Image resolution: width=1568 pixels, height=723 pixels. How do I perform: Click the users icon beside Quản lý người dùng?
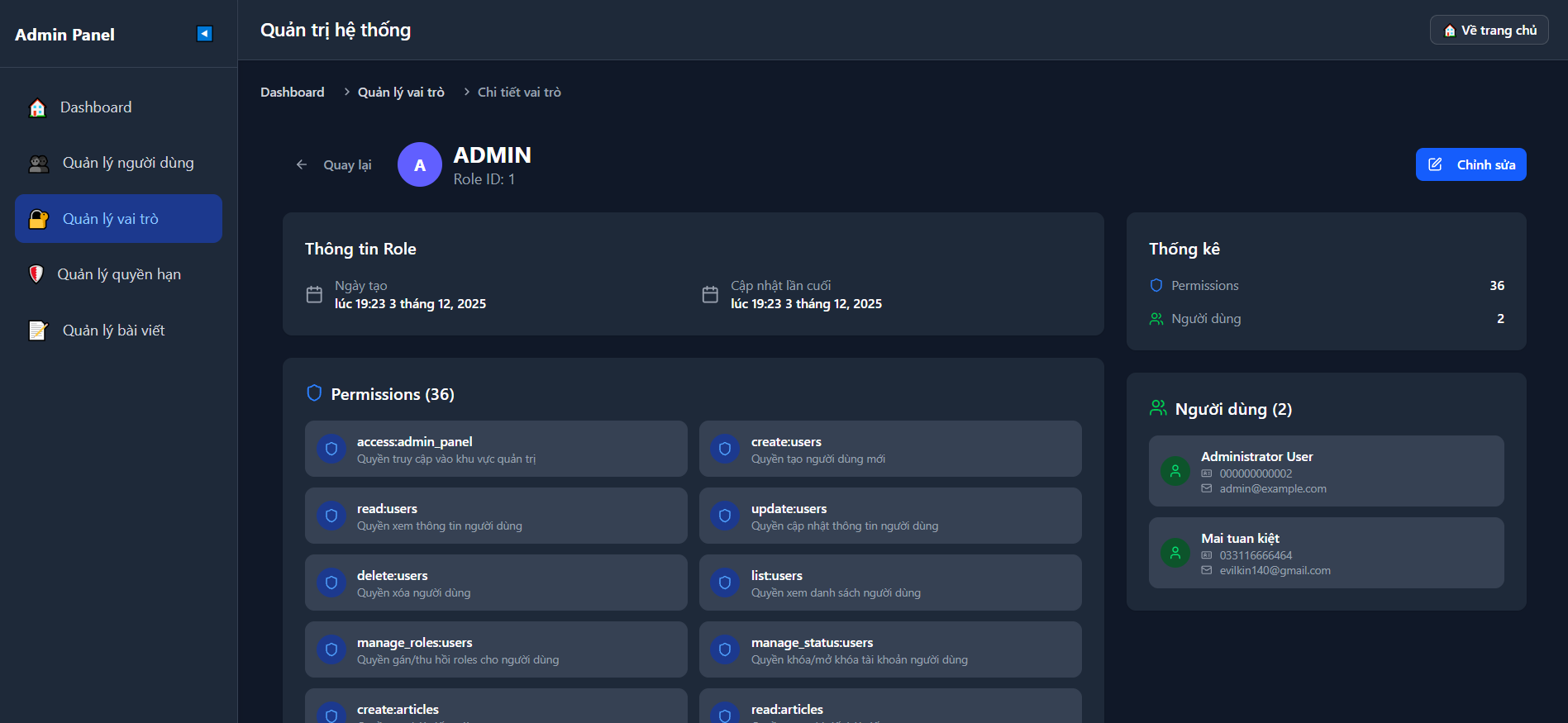coord(39,164)
